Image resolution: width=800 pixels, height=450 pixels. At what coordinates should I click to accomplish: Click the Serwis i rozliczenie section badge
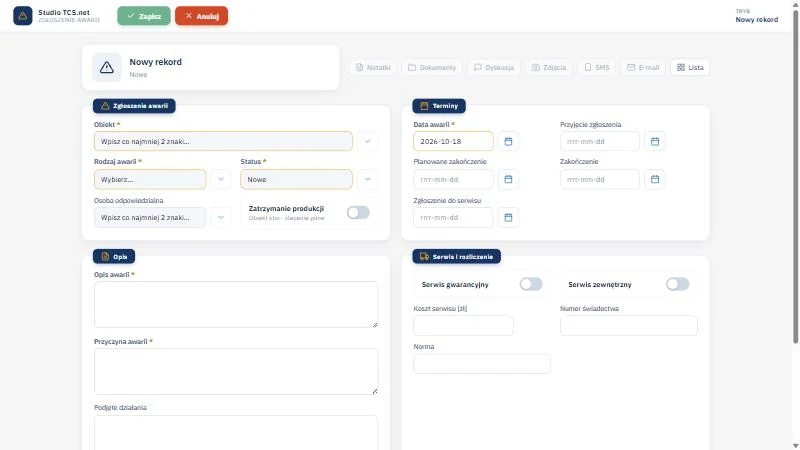456,256
